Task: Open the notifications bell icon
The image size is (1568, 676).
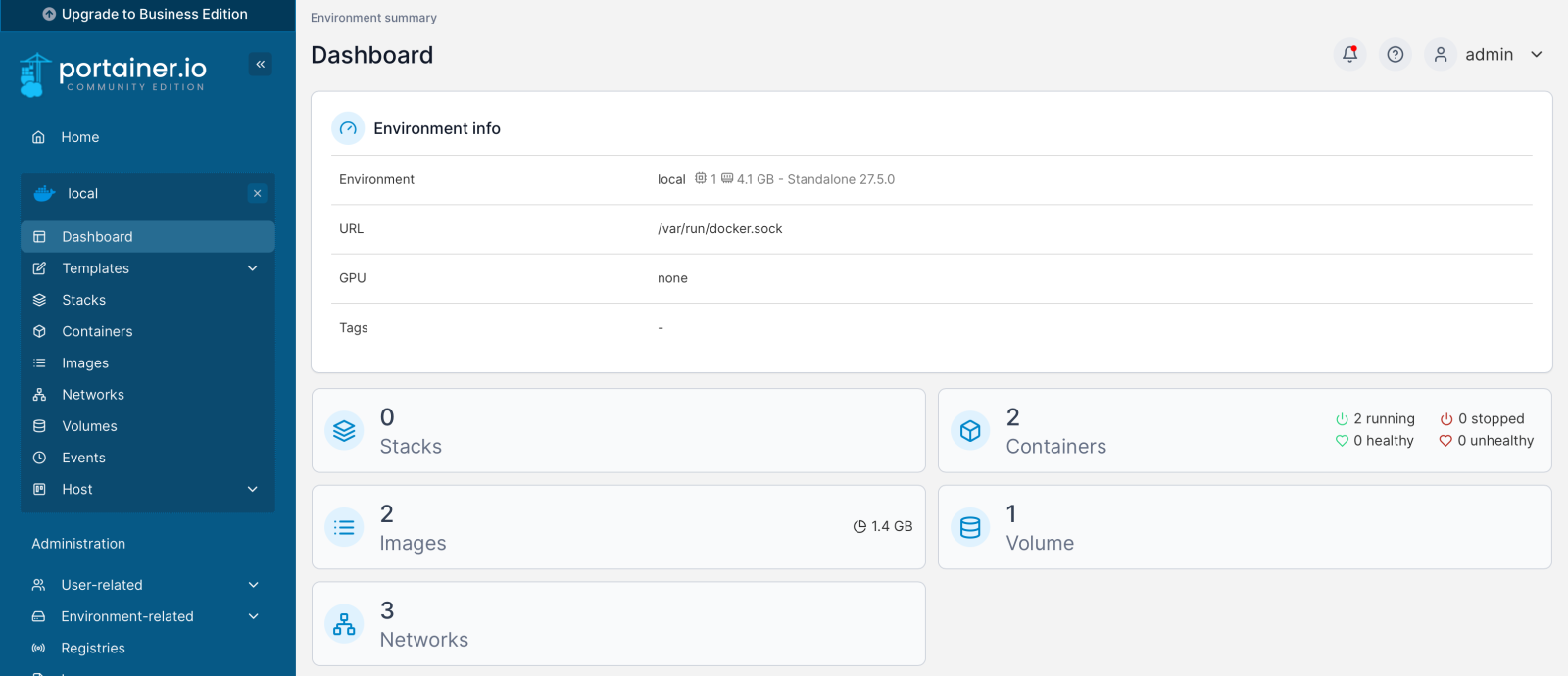Action: (1349, 55)
